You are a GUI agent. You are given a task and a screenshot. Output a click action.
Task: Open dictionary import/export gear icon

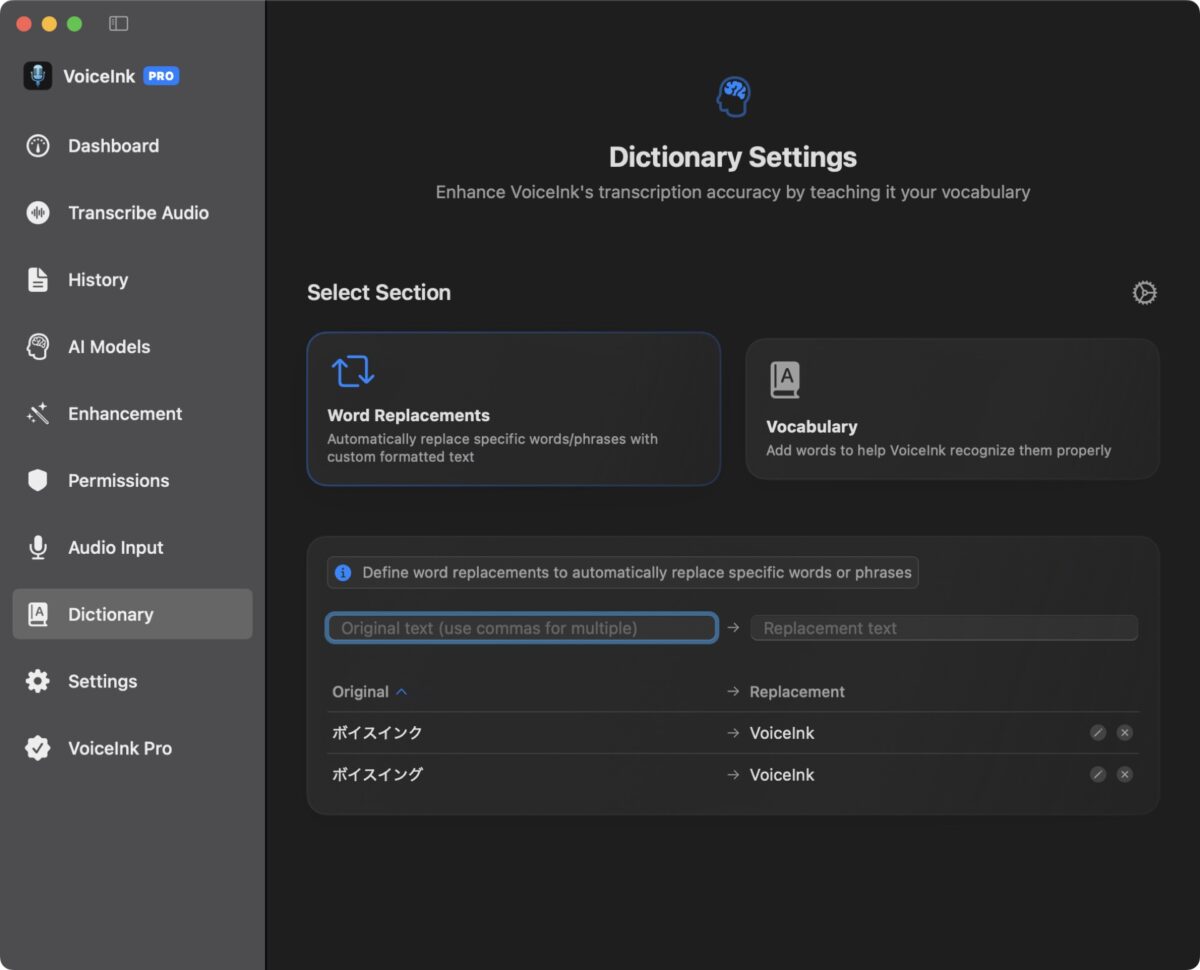(1144, 293)
